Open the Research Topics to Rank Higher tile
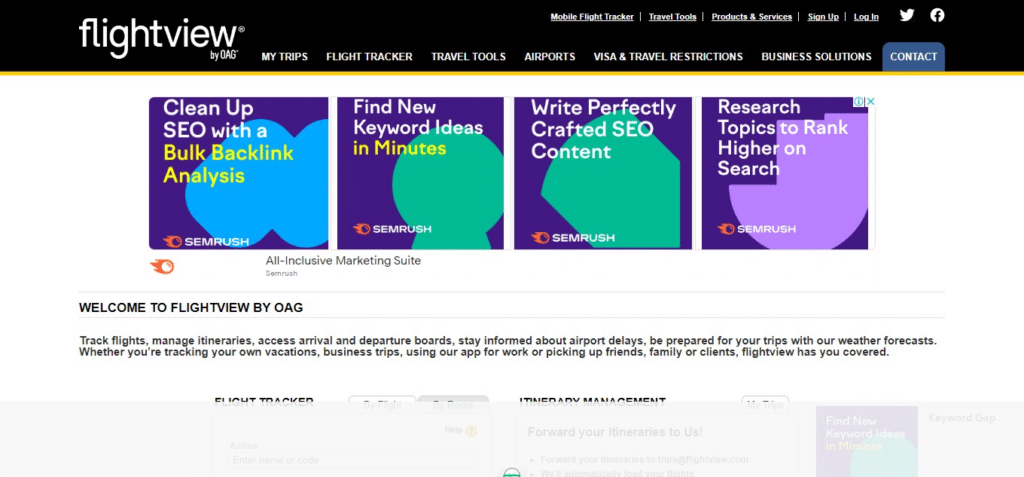 [785, 173]
